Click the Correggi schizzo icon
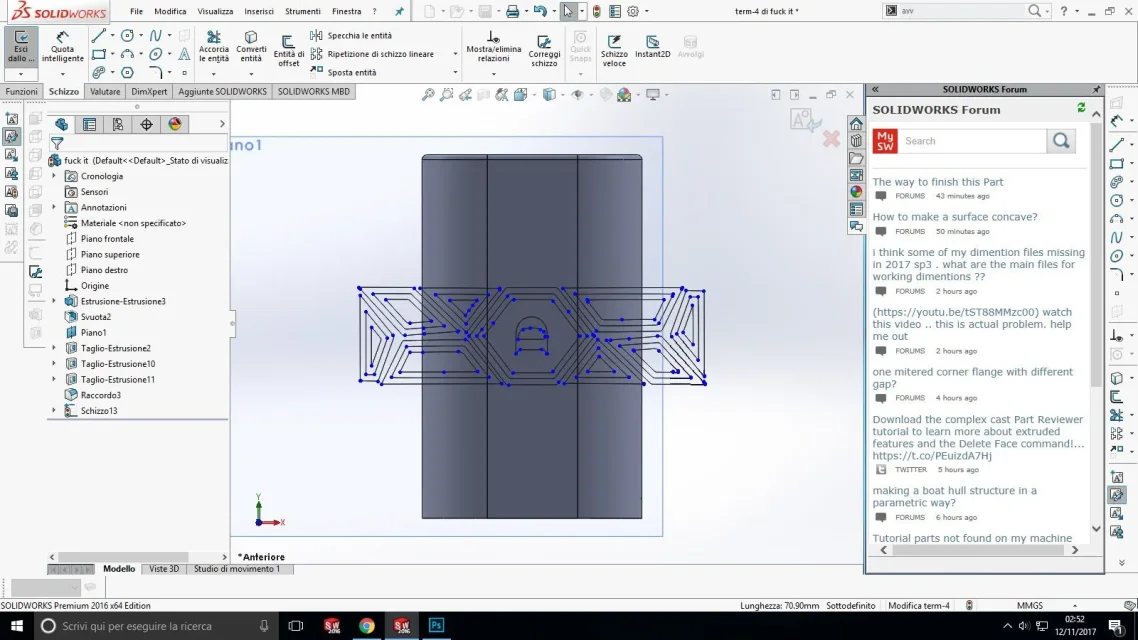This screenshot has height=640, width=1138. pos(544,50)
